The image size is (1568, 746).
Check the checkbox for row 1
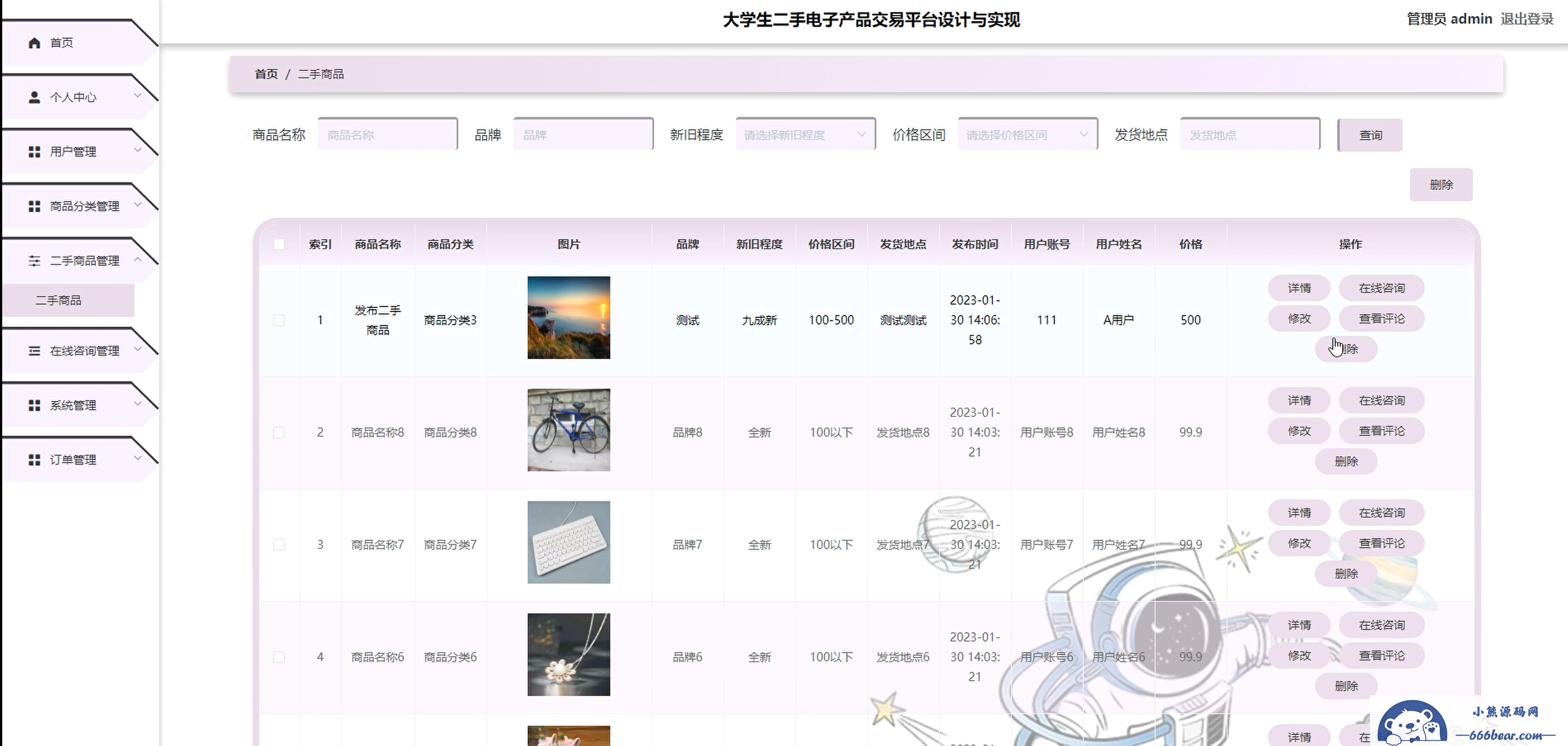tap(279, 320)
